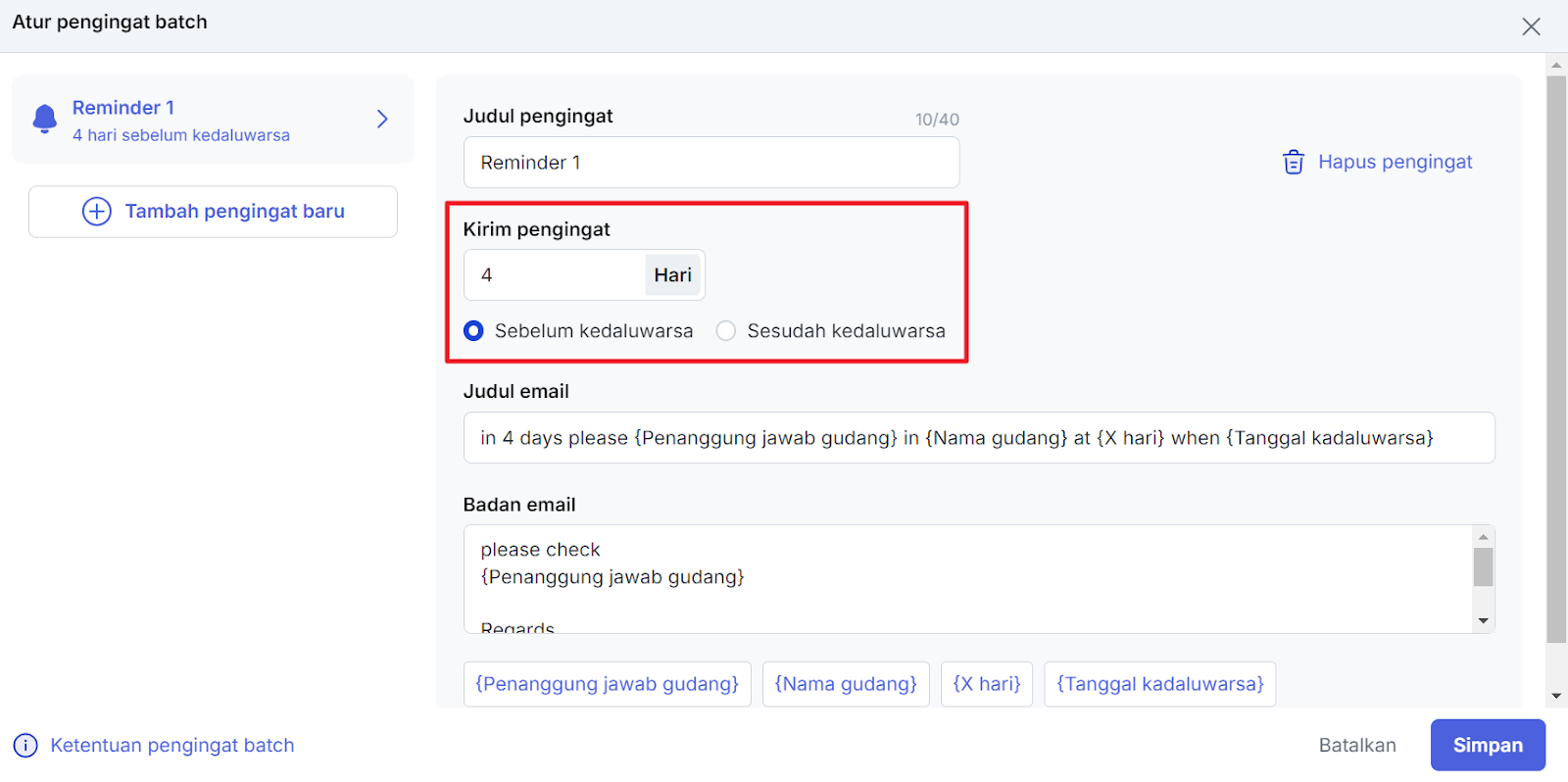Click the dialog scrollbar down arrow
The width and height of the screenshot is (1568, 782).
click(x=1556, y=696)
